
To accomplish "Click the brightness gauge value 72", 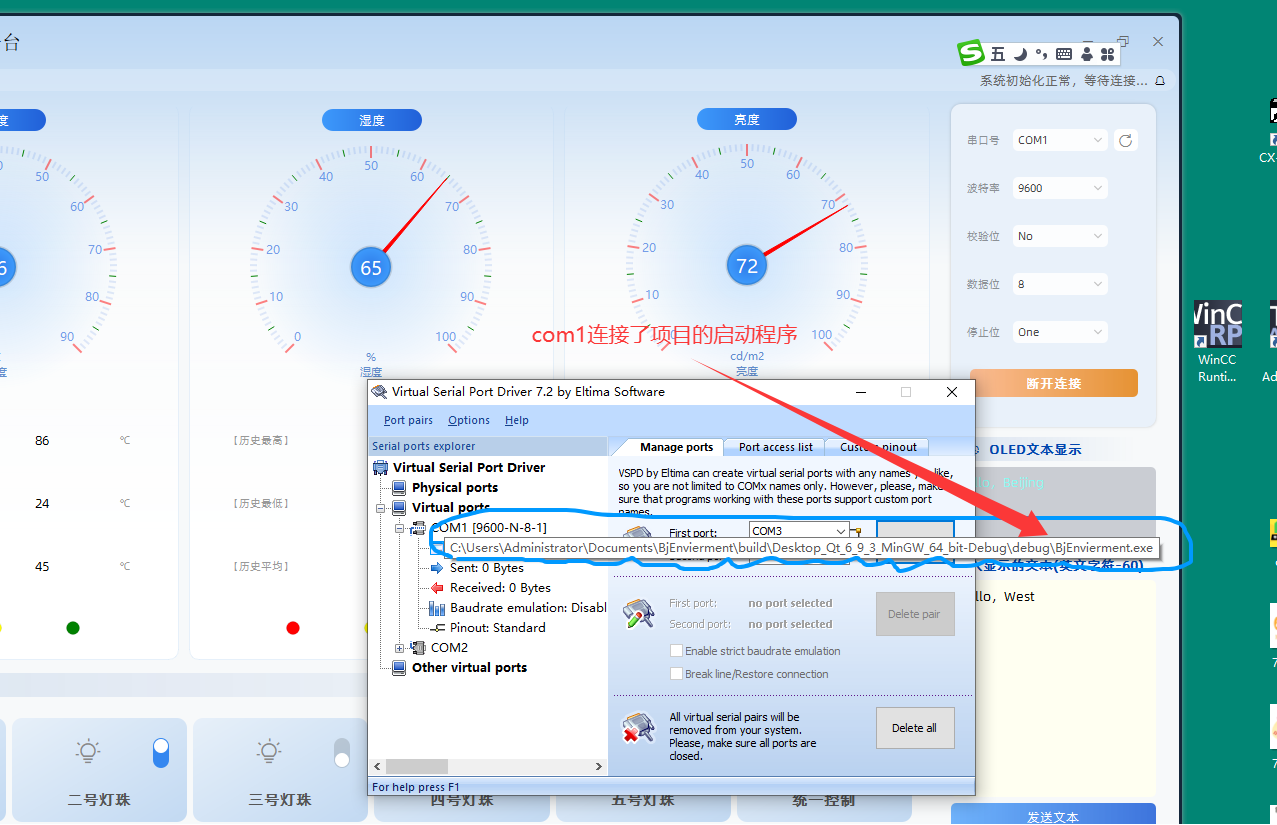I will click(747, 266).
